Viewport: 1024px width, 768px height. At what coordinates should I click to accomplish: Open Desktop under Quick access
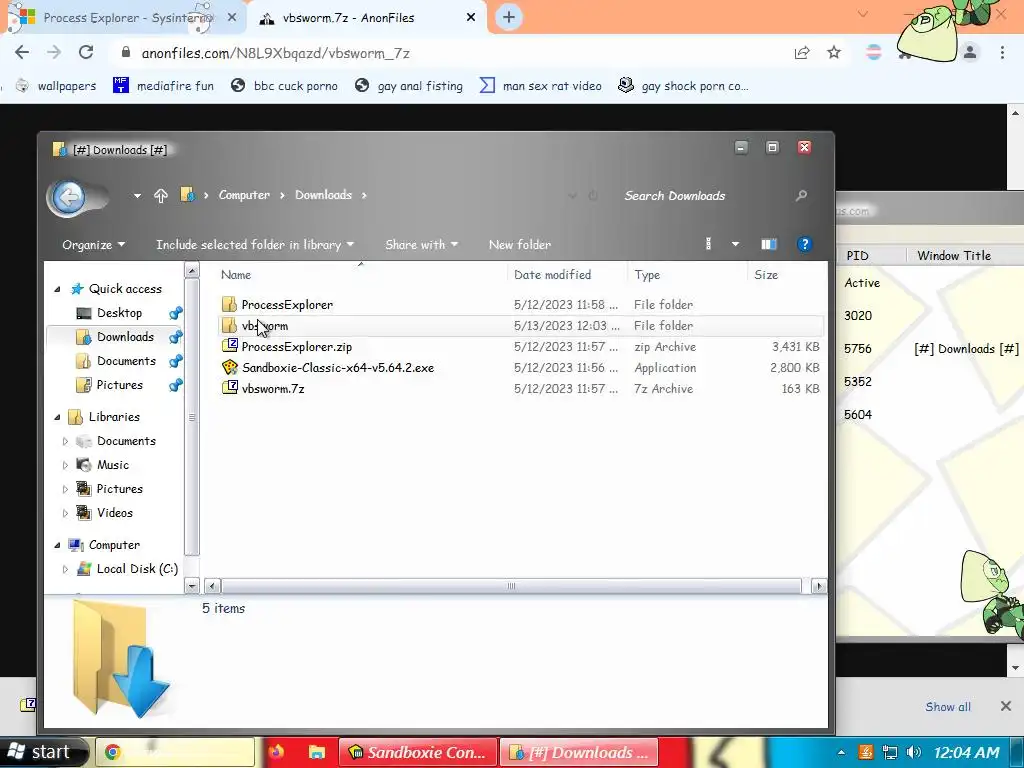(x=119, y=313)
